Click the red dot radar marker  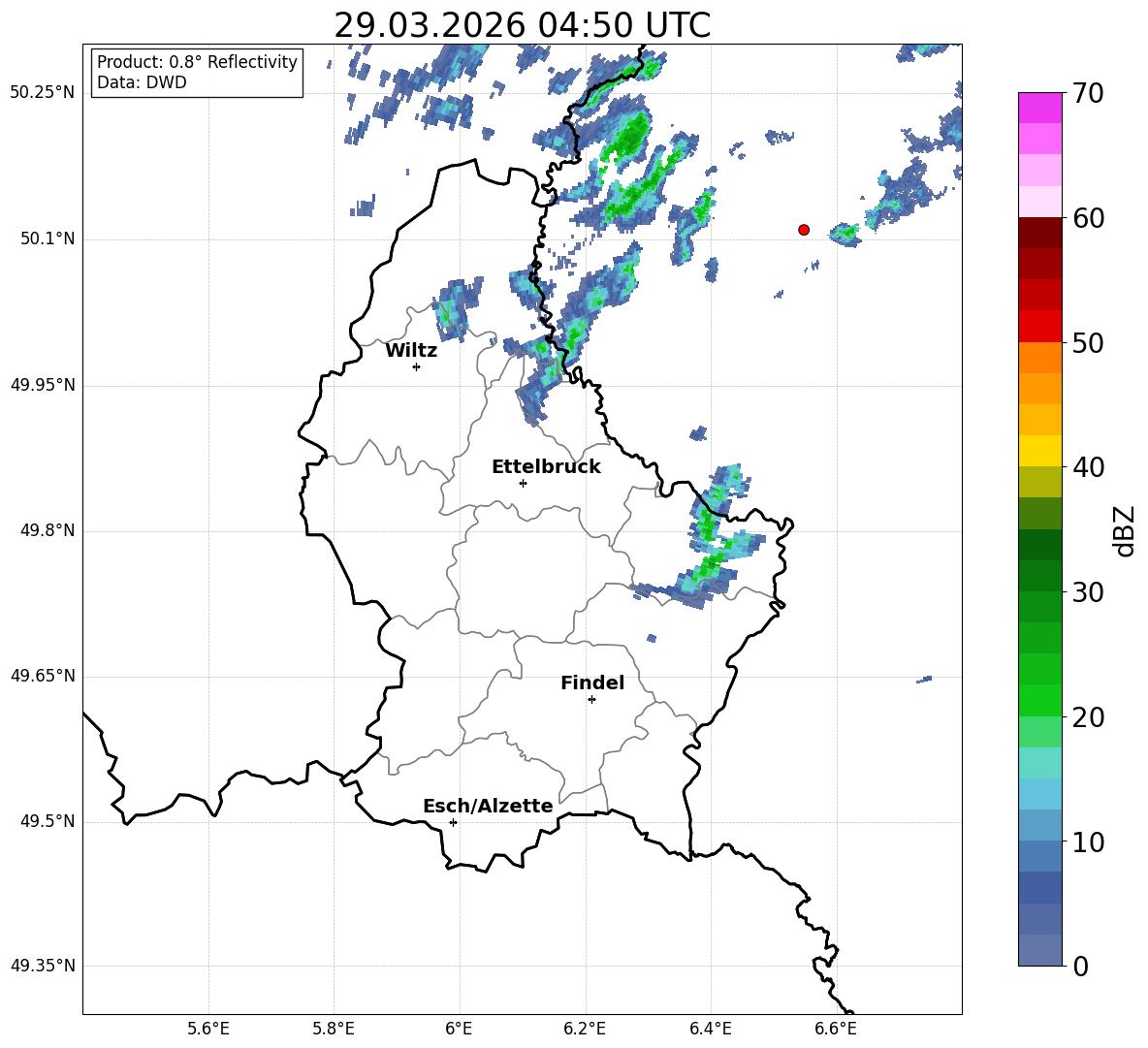click(x=804, y=230)
